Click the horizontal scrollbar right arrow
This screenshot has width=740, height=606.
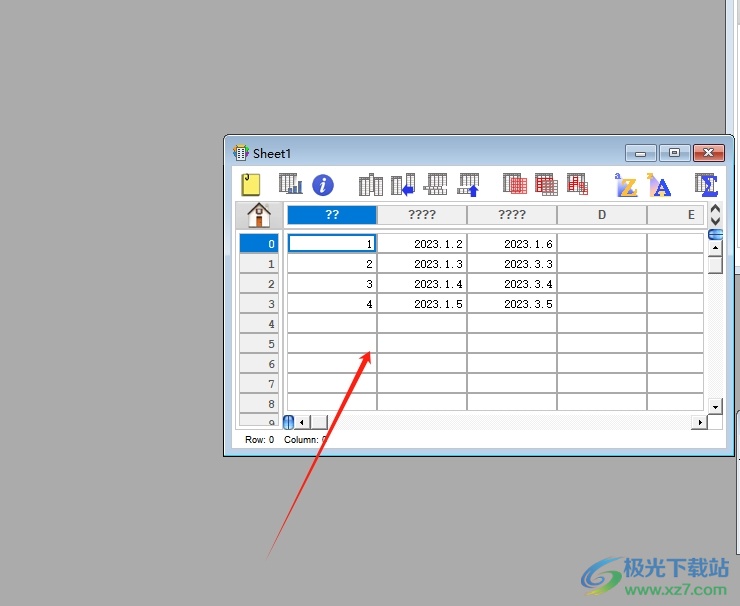point(699,422)
